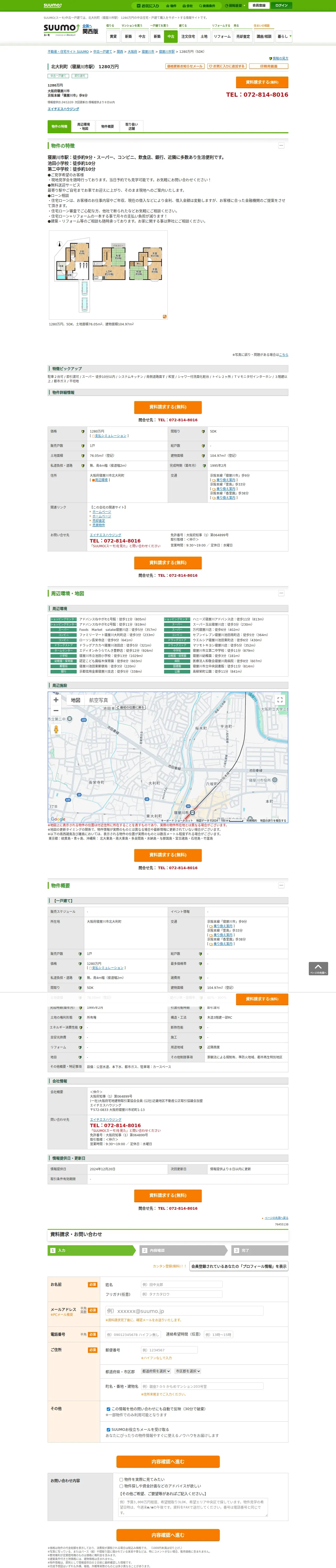Switch to 取り扱い店舗 tab
This screenshot has width=336, height=1568.
click(x=132, y=126)
